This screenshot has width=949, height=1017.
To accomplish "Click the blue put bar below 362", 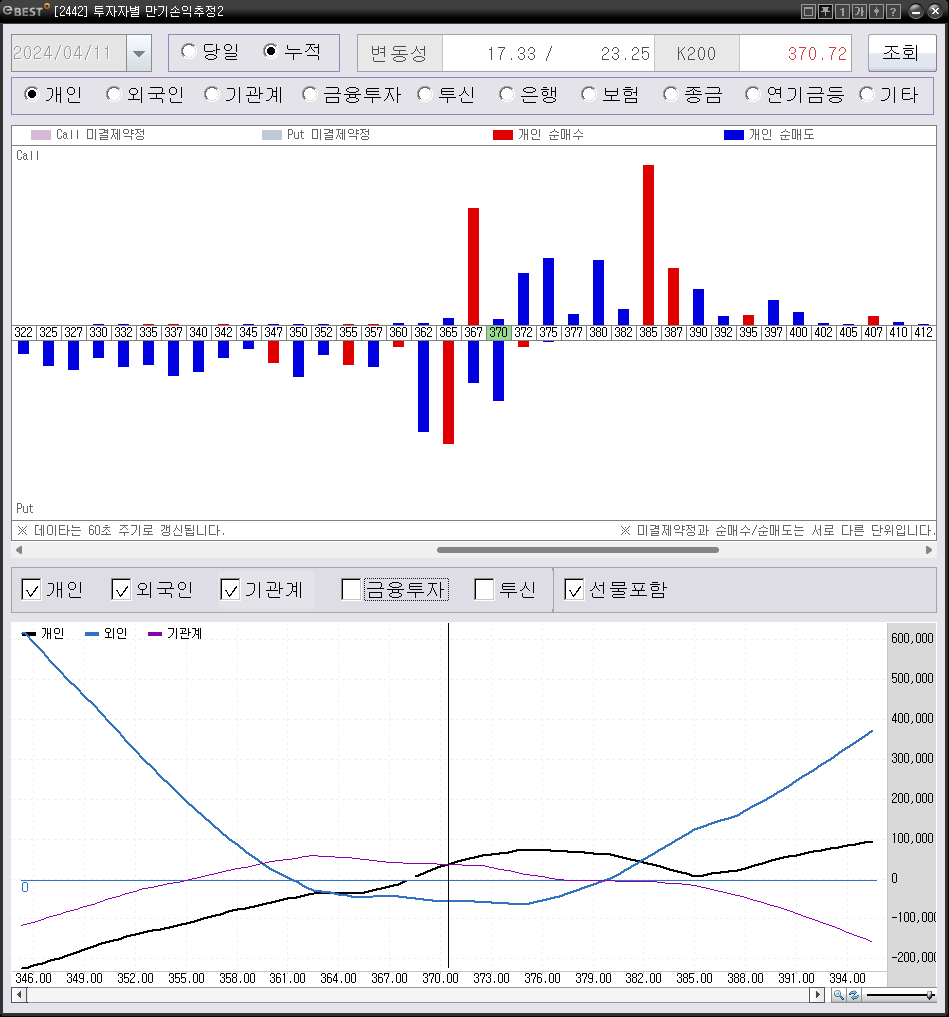I will (x=424, y=386).
